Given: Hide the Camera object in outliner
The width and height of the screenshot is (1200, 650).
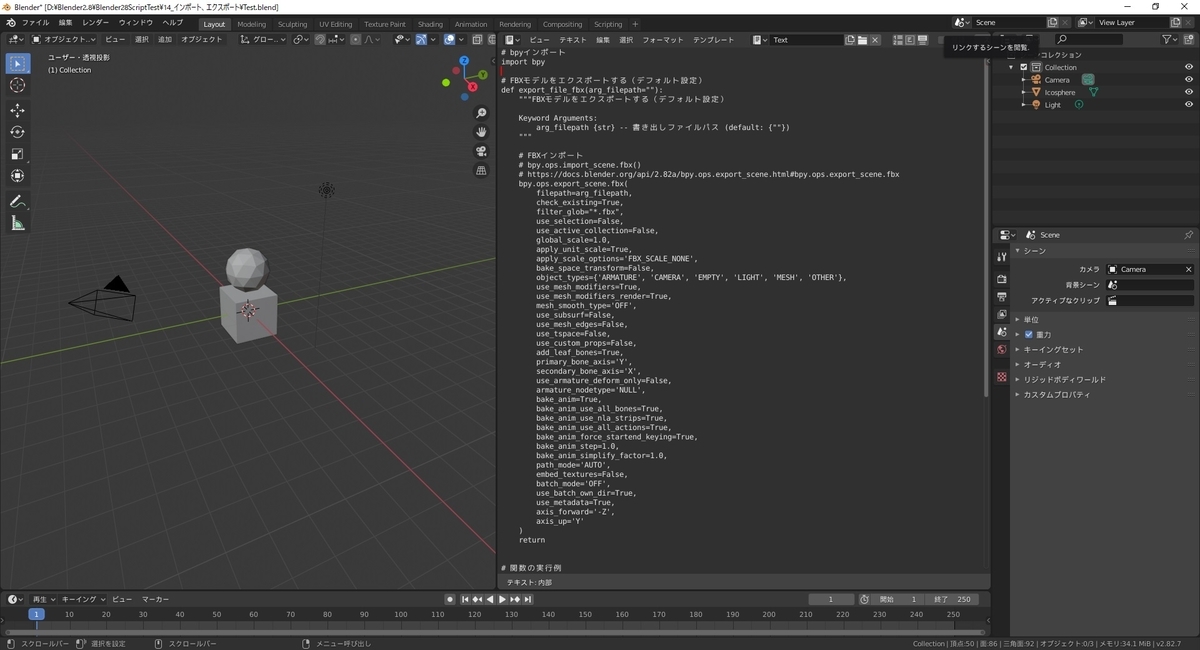Looking at the screenshot, I should tap(1189, 80).
